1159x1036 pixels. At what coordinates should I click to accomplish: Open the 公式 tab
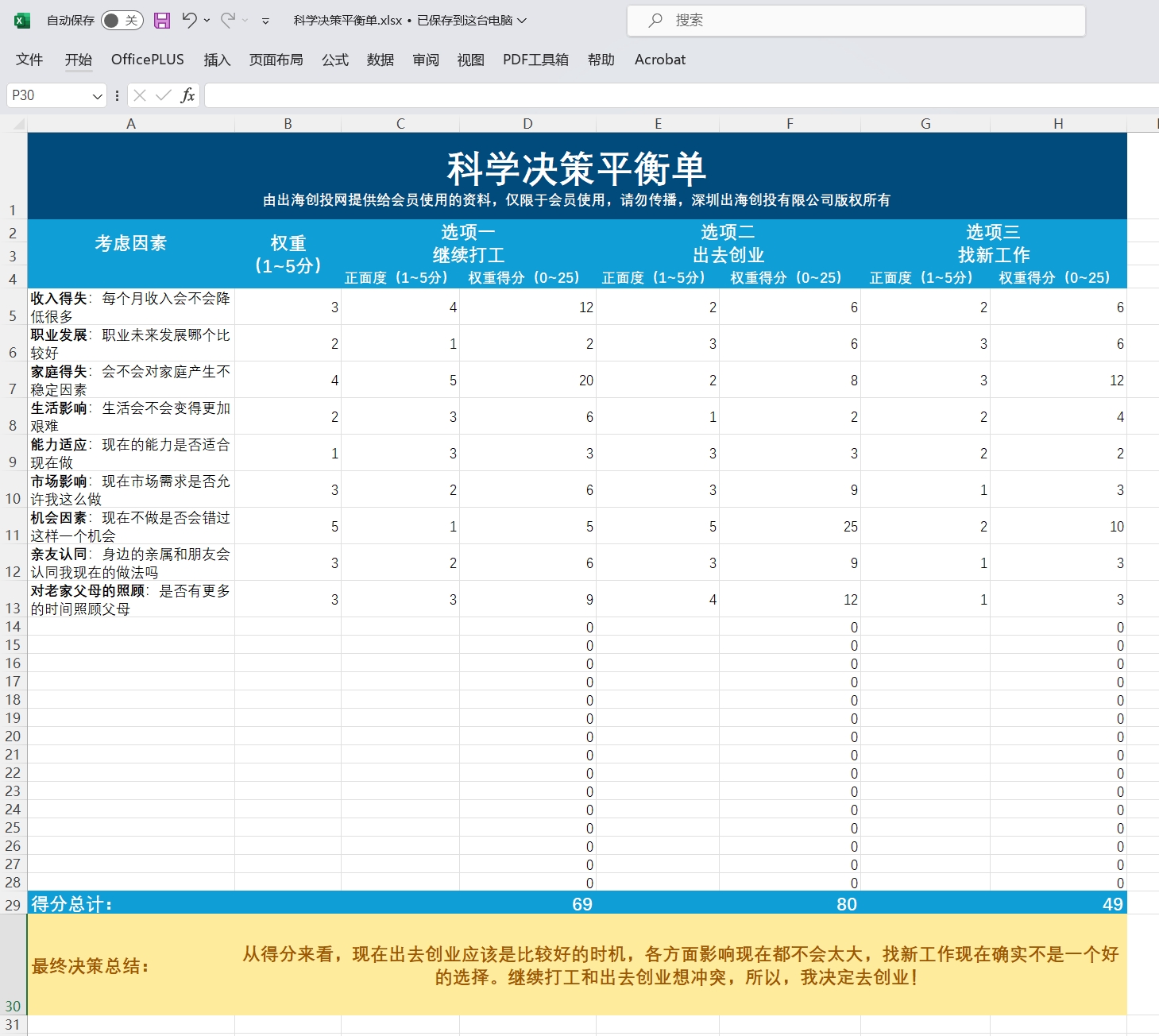[x=335, y=60]
